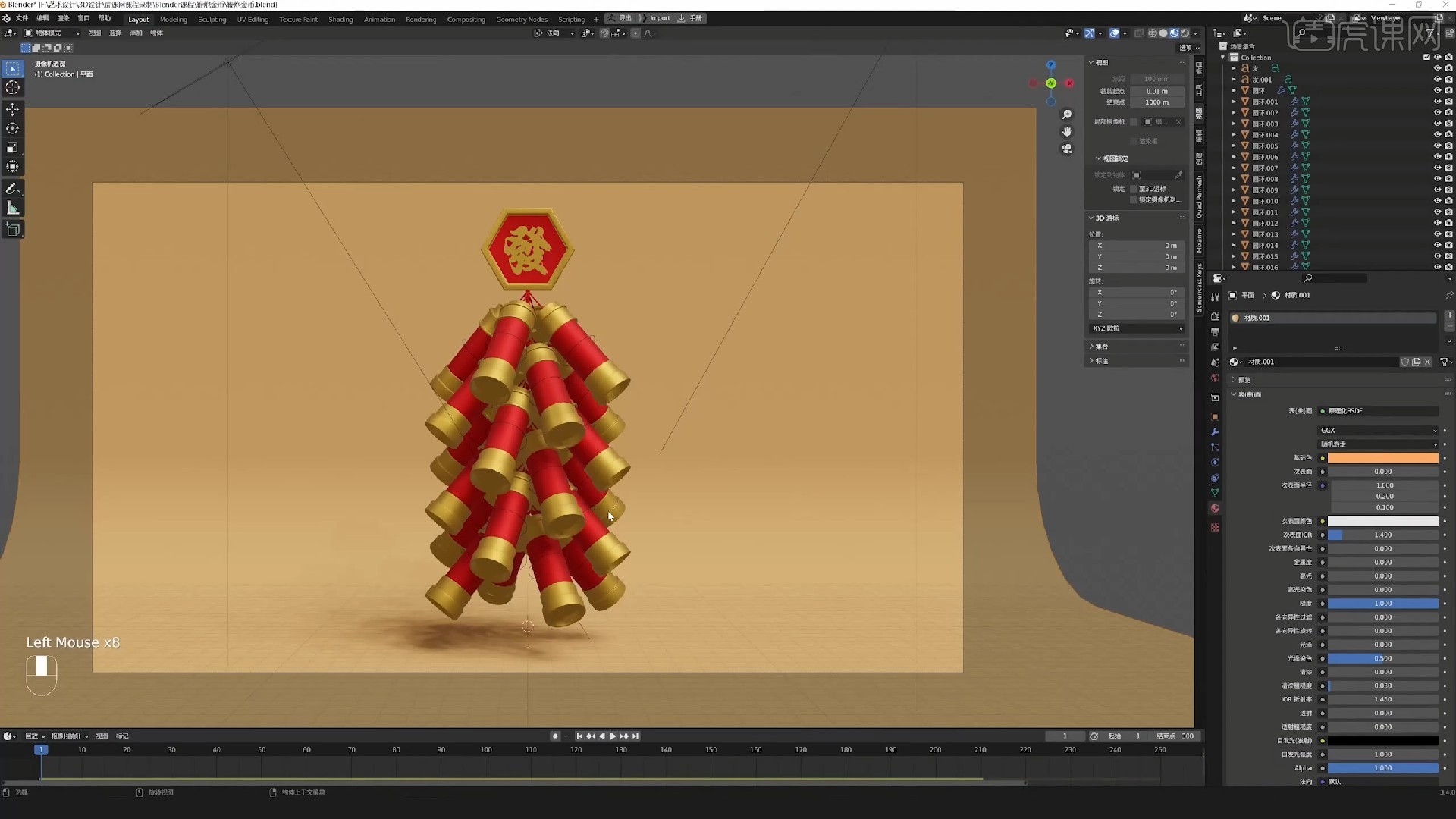Hide object 发.001 in the viewport
1456x819 pixels.
tap(1437, 80)
